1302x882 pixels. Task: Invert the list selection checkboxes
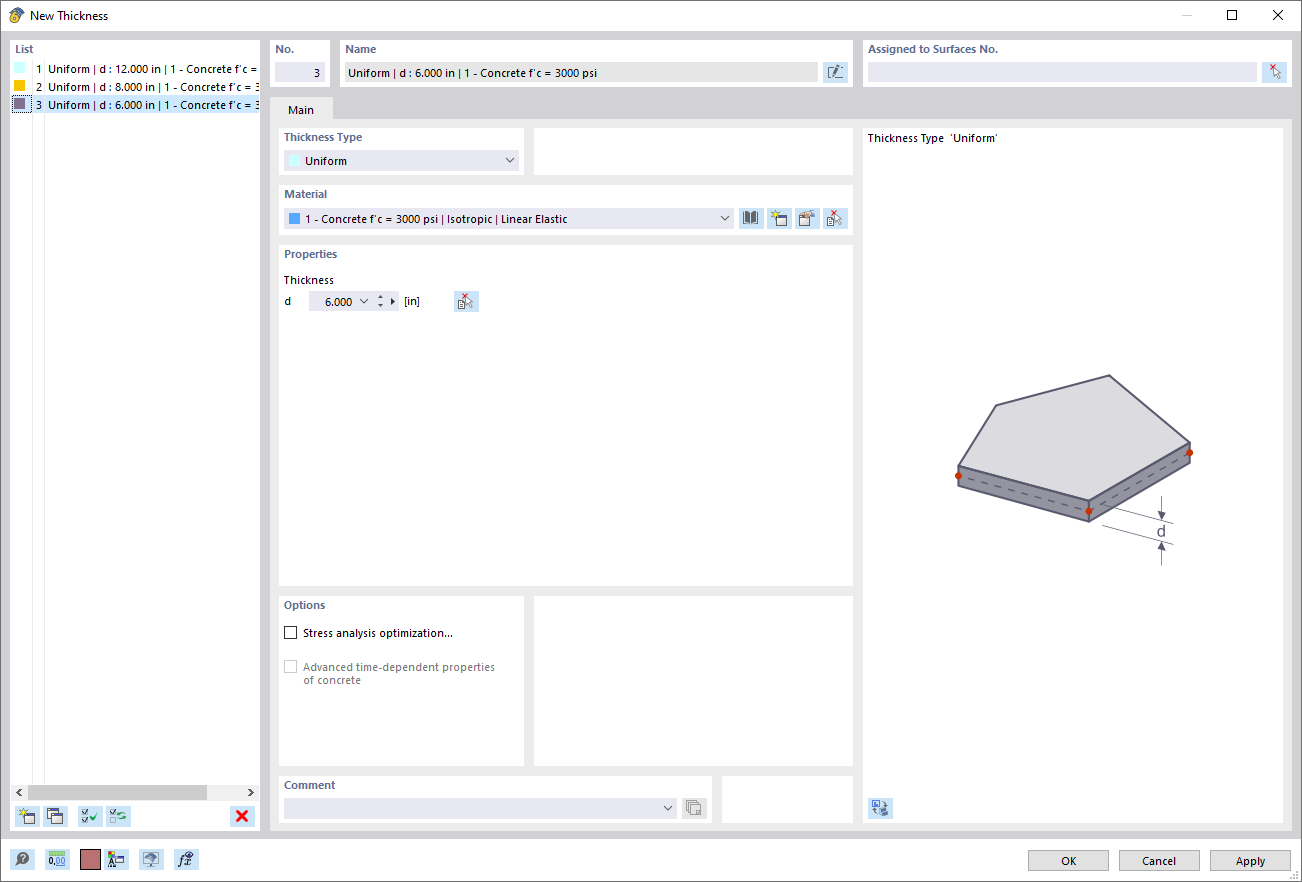tap(118, 816)
